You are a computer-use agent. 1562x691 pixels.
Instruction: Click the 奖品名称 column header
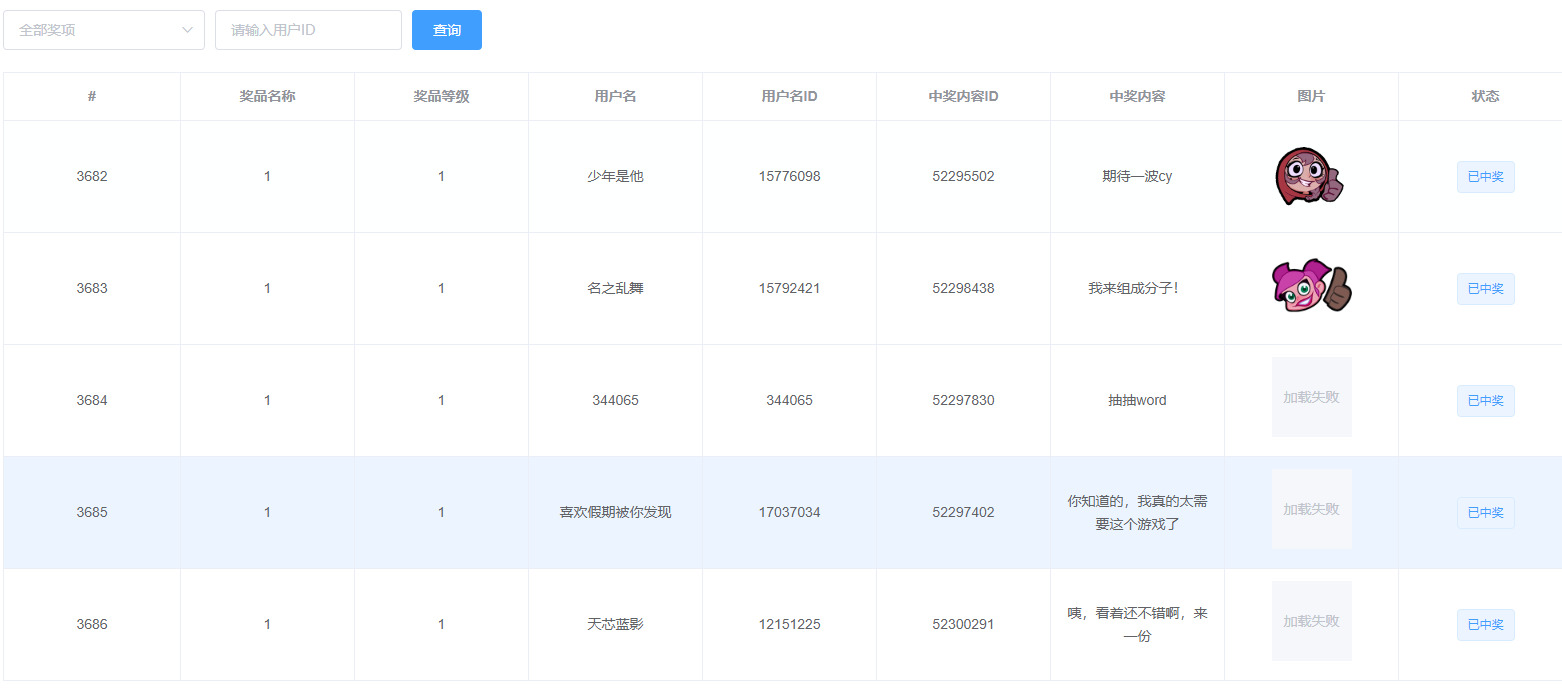click(267, 96)
